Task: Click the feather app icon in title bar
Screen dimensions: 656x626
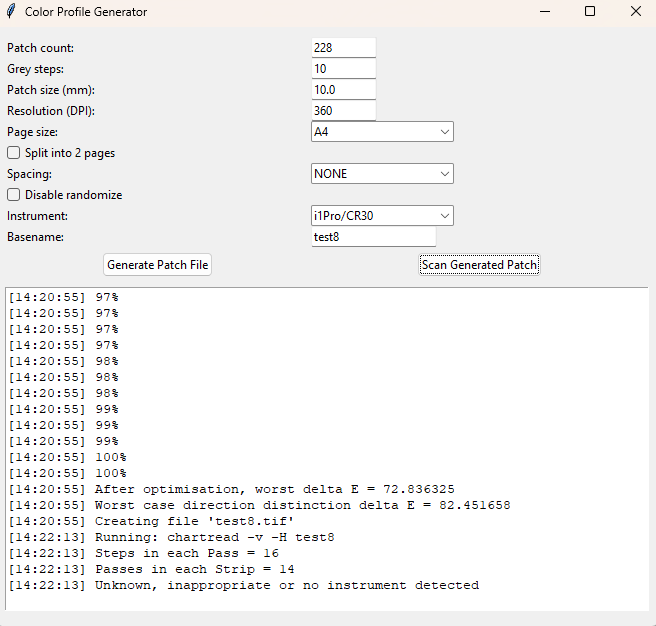Action: click(x=12, y=12)
